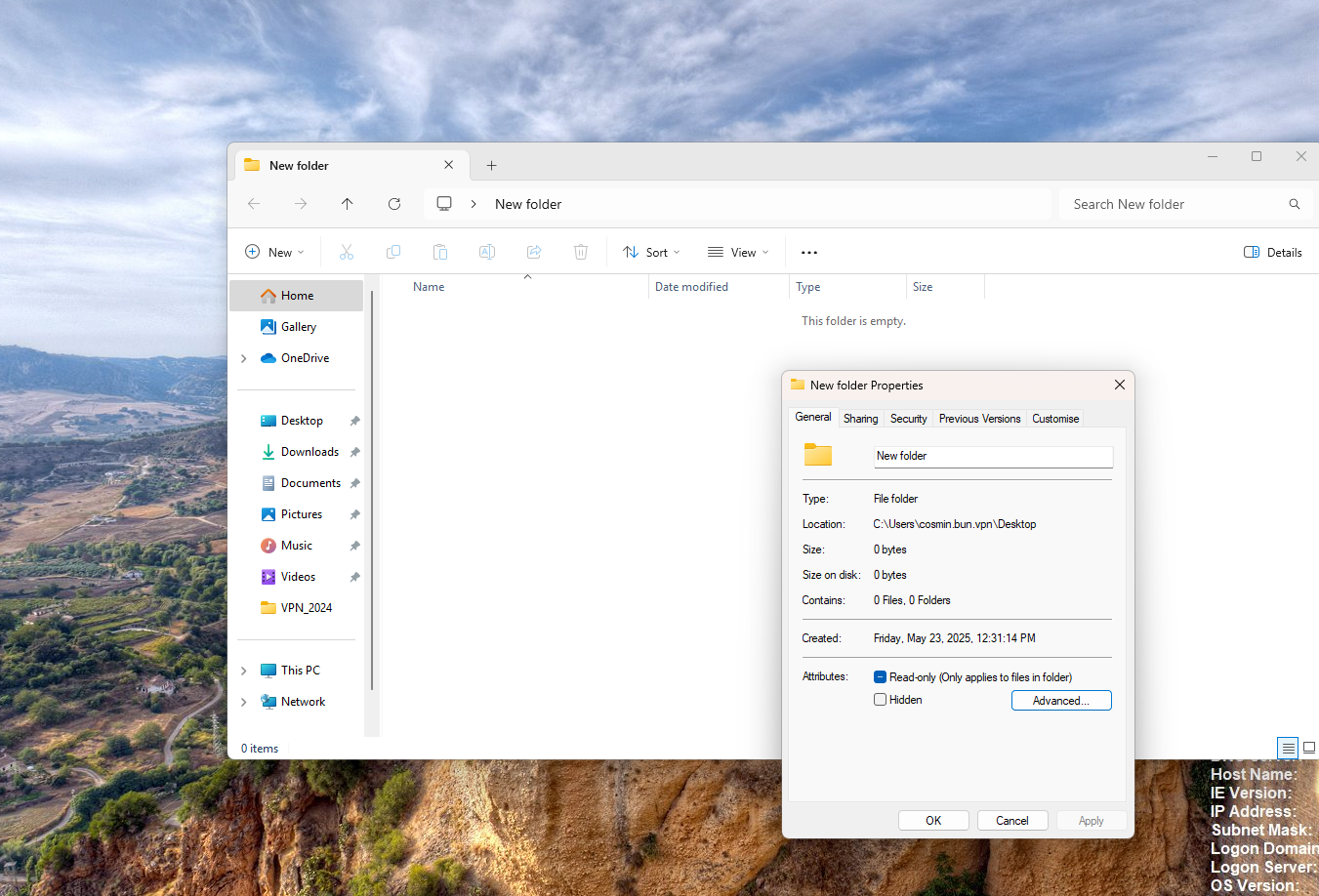Click OK in Properties dialog
This screenshot has height=896, width=1319.
(933, 821)
